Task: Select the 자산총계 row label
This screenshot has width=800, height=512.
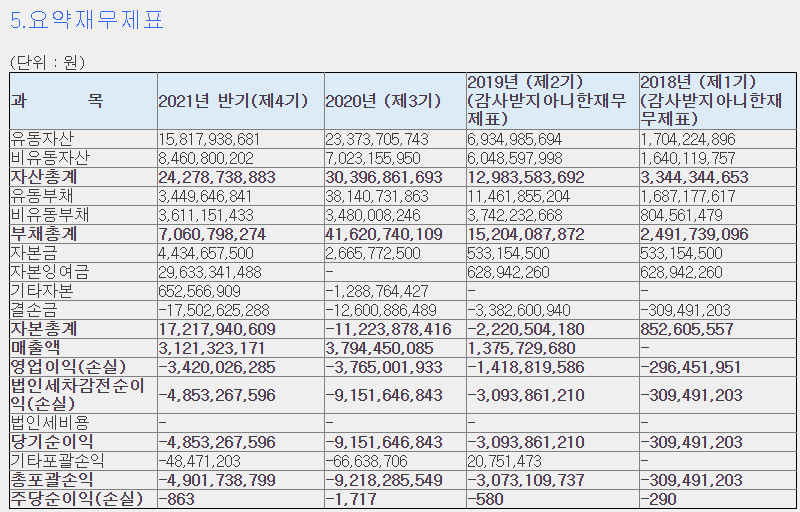Action: pyautogui.click(x=44, y=177)
